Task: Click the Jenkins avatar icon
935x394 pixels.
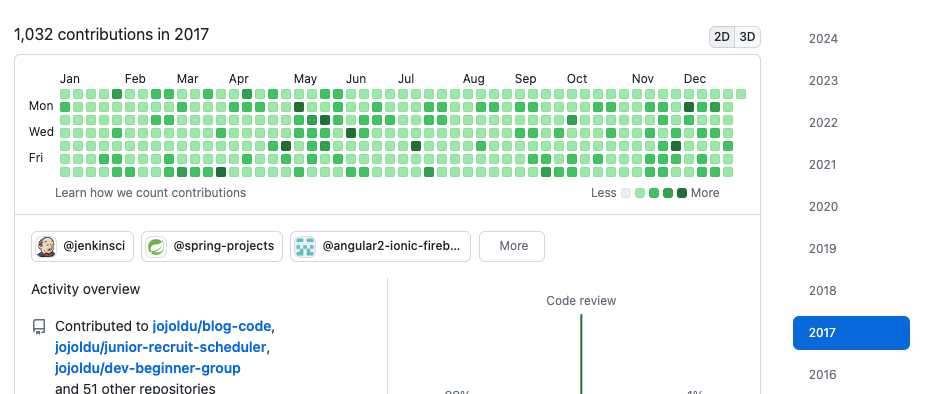Action: coord(46,246)
